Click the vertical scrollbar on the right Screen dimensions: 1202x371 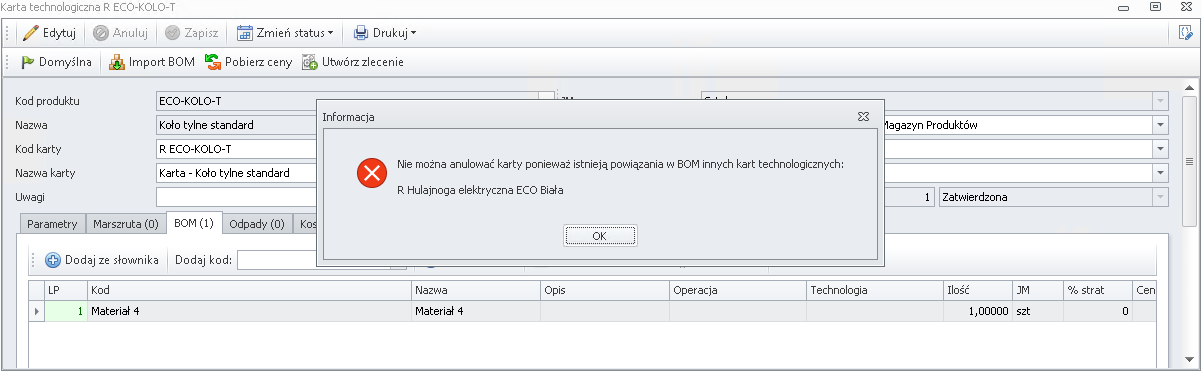[1190, 161]
